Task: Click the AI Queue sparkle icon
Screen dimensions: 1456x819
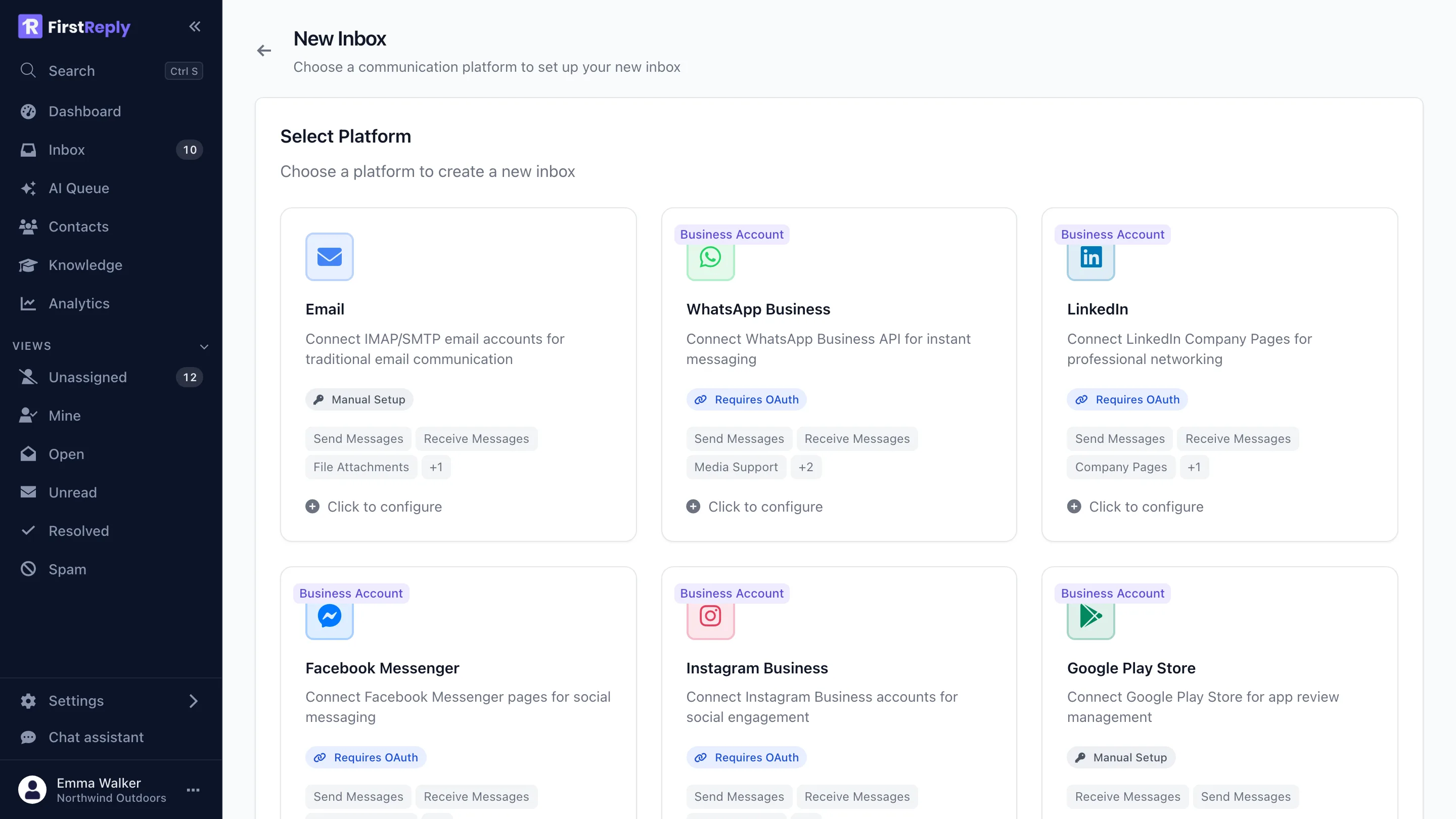Action: pos(28,188)
